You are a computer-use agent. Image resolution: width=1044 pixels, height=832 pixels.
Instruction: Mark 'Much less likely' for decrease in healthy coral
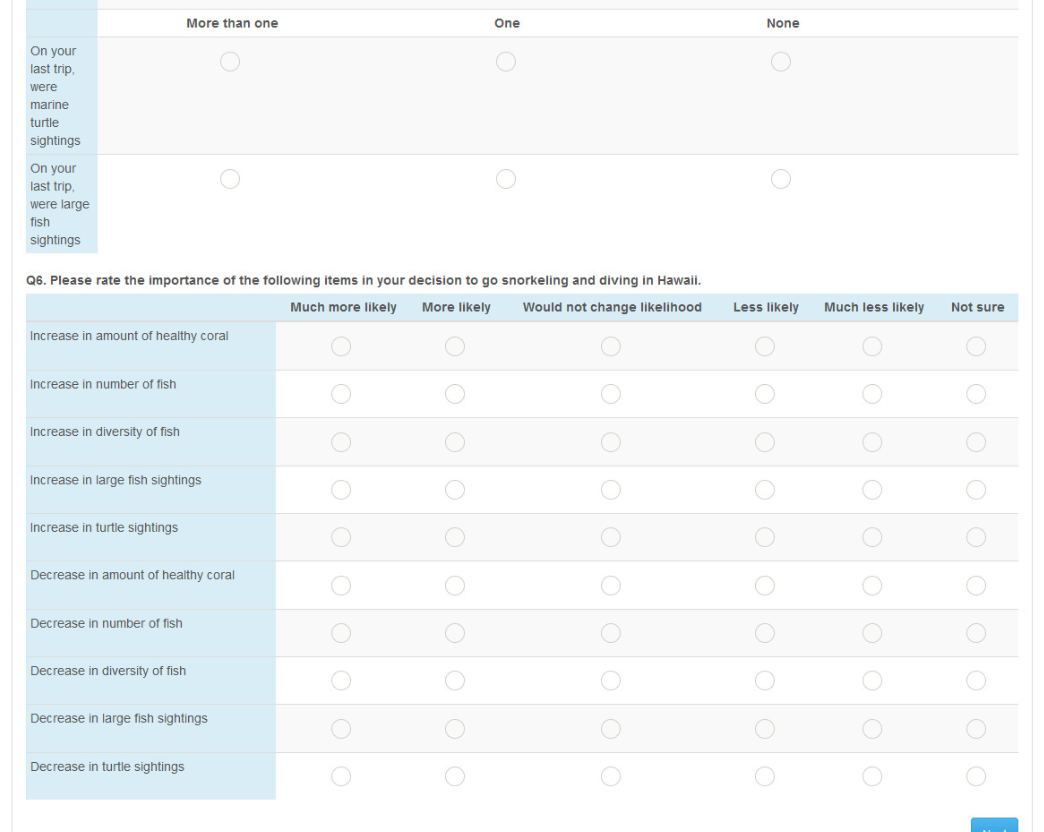[872, 585]
